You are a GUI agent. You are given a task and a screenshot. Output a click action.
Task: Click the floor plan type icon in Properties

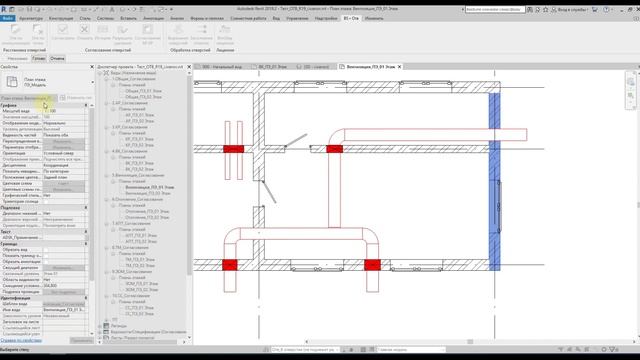point(12,82)
